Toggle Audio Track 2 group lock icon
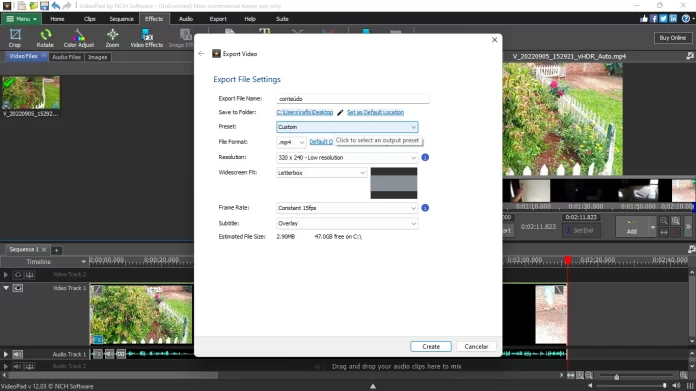 30,366
